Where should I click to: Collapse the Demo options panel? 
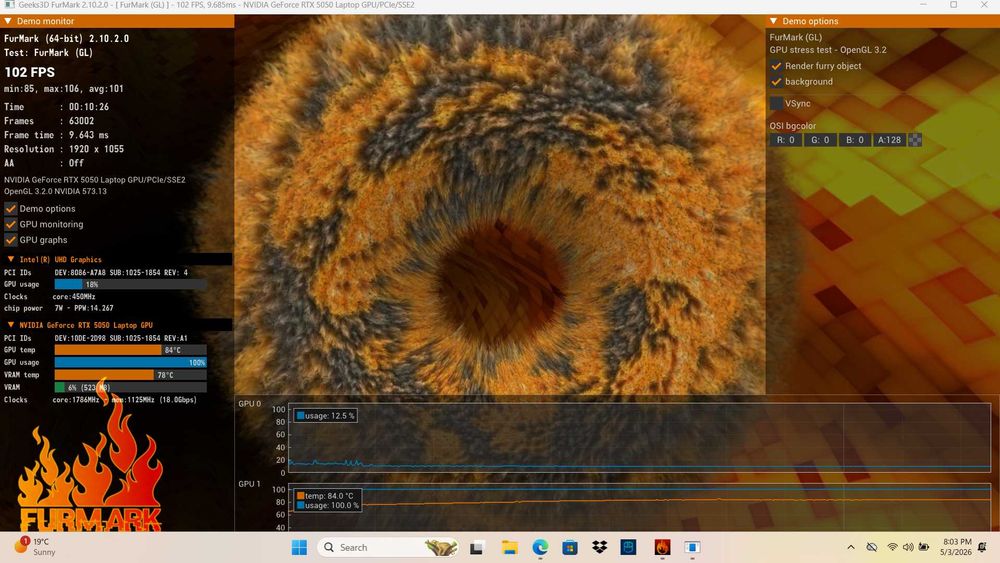click(x=774, y=21)
